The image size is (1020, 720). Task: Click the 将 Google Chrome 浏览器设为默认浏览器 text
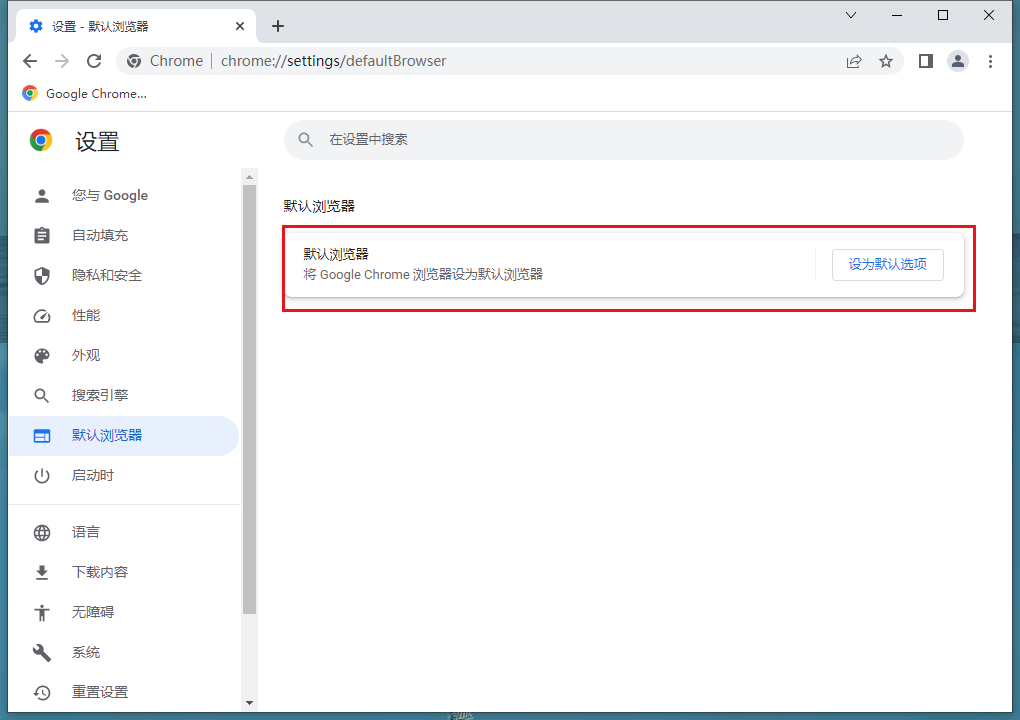pyautogui.click(x=423, y=274)
